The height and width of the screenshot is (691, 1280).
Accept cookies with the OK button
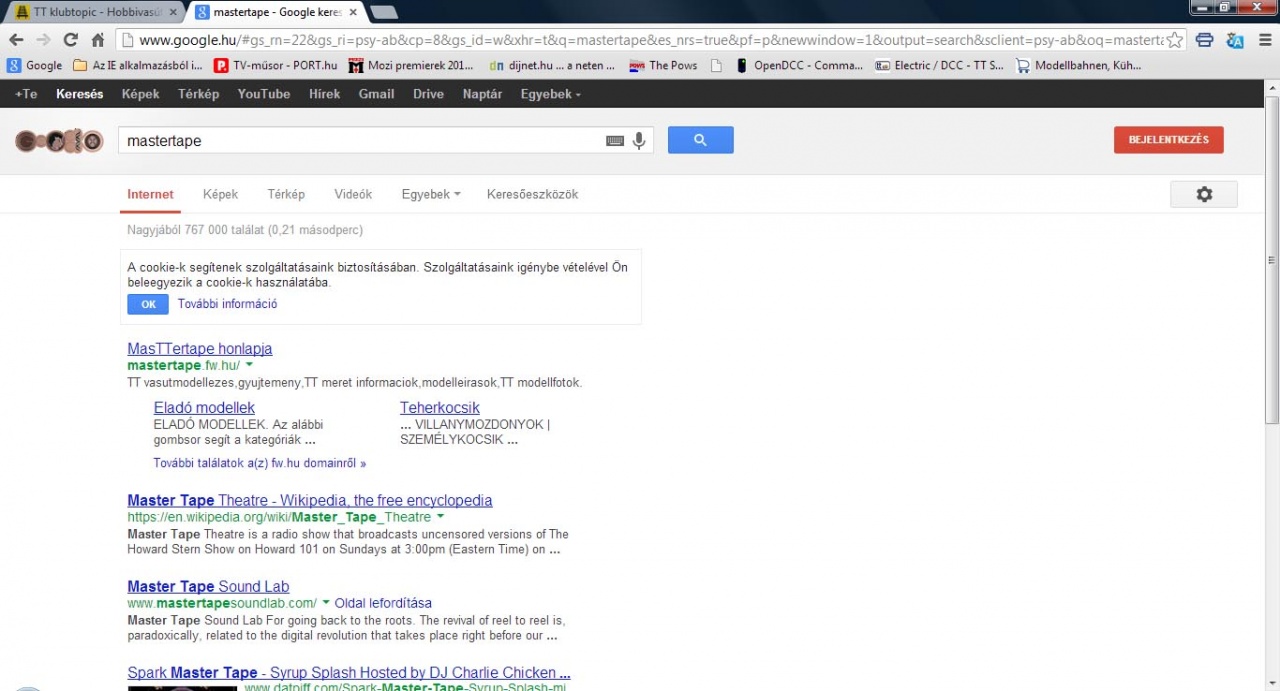(x=148, y=305)
